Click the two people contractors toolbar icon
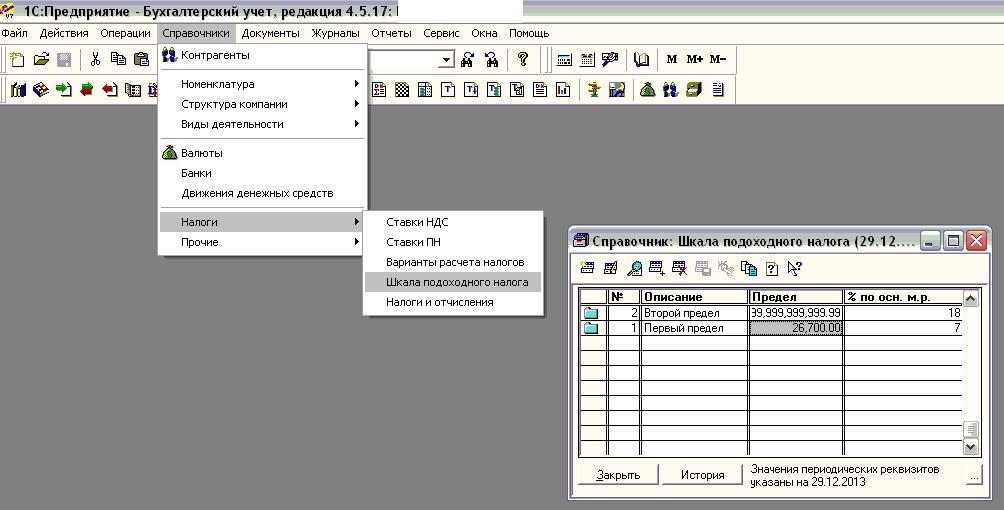 670,90
